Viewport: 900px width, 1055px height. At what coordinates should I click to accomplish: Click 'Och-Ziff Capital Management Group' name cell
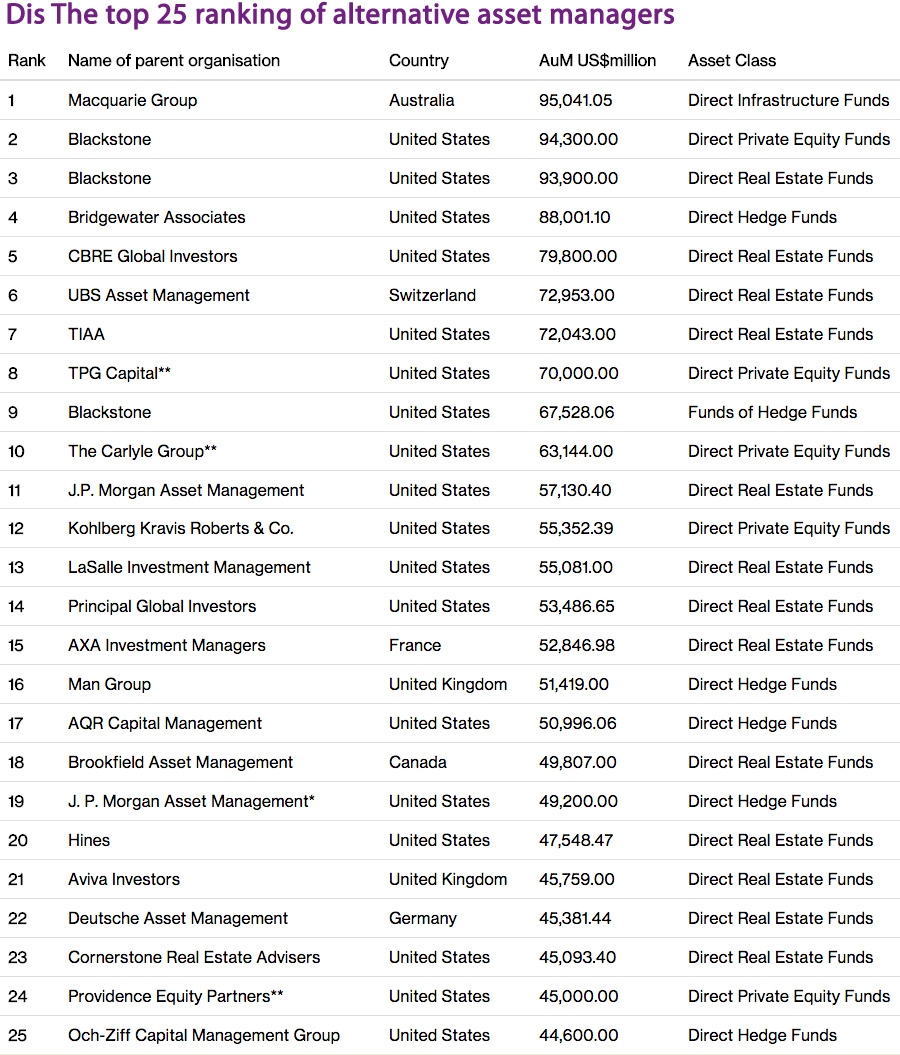204,1035
